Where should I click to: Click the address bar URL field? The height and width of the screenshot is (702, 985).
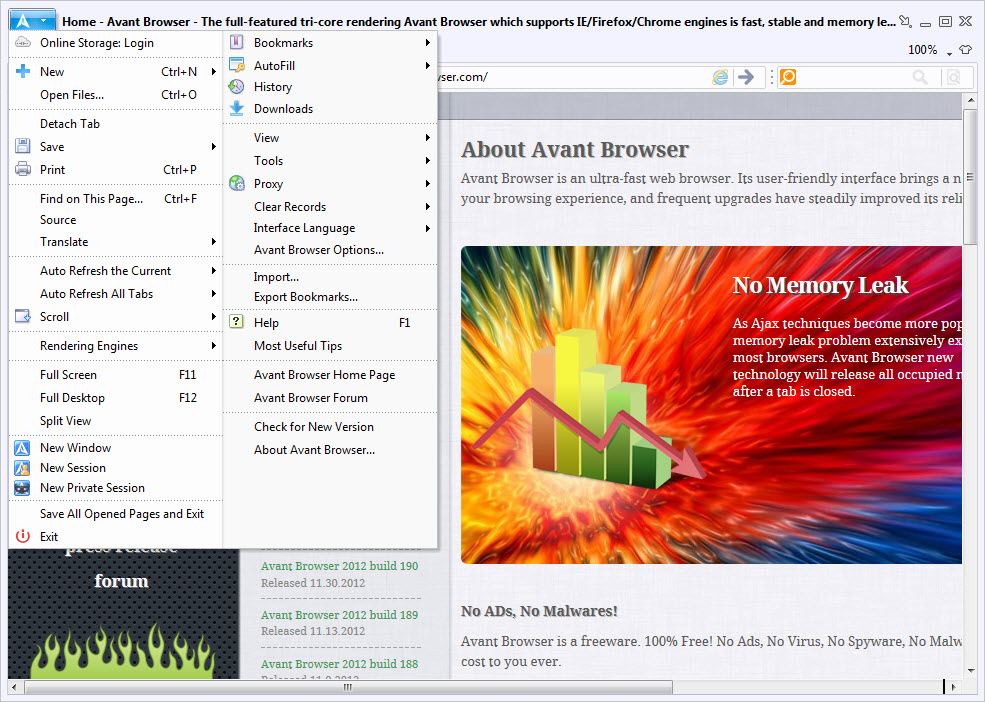572,77
